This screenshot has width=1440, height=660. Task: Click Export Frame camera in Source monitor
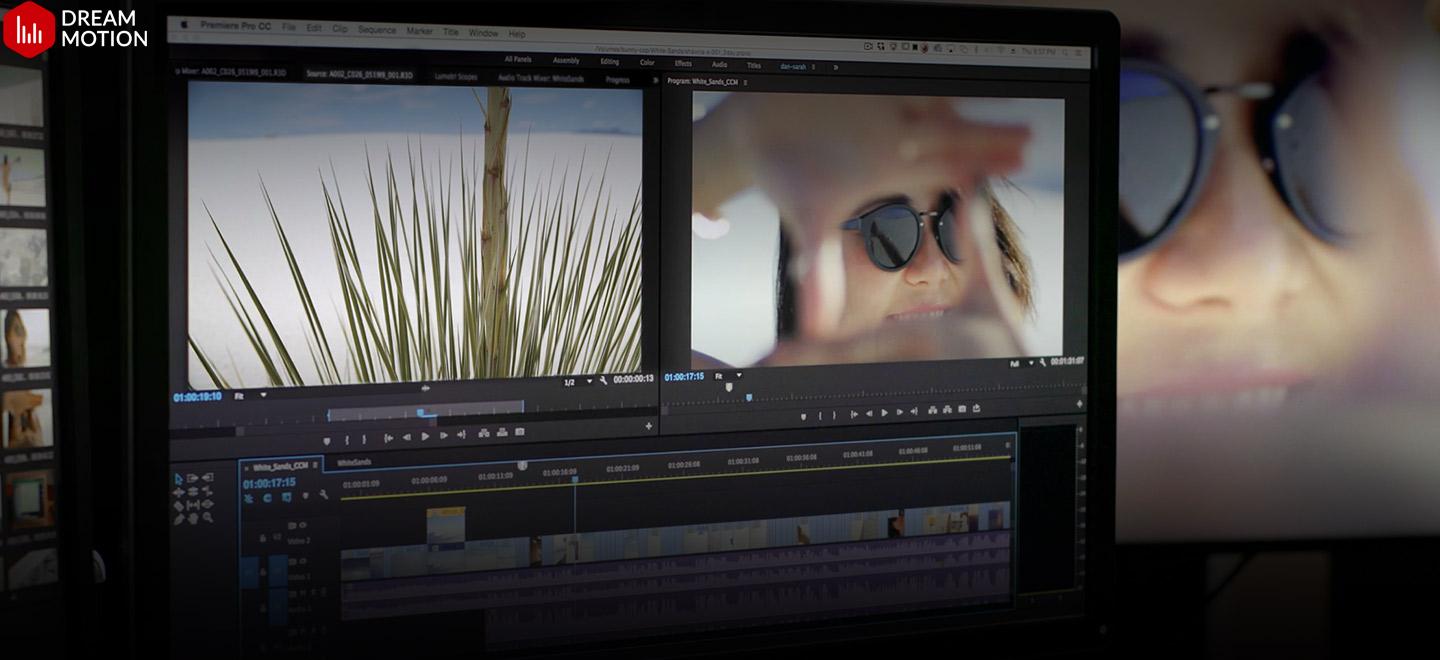point(519,433)
